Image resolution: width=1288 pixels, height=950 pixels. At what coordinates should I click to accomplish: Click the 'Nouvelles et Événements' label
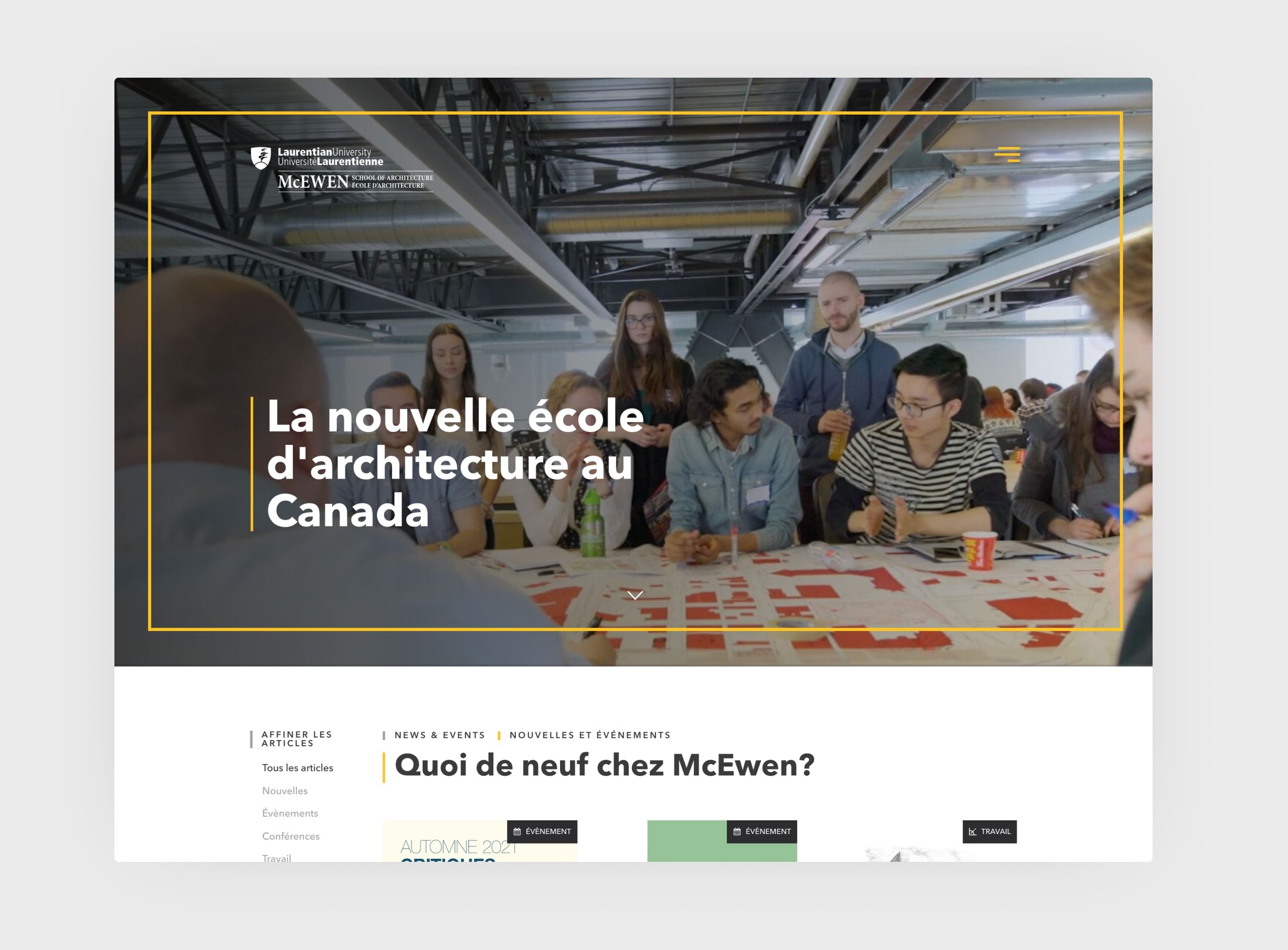click(x=589, y=735)
